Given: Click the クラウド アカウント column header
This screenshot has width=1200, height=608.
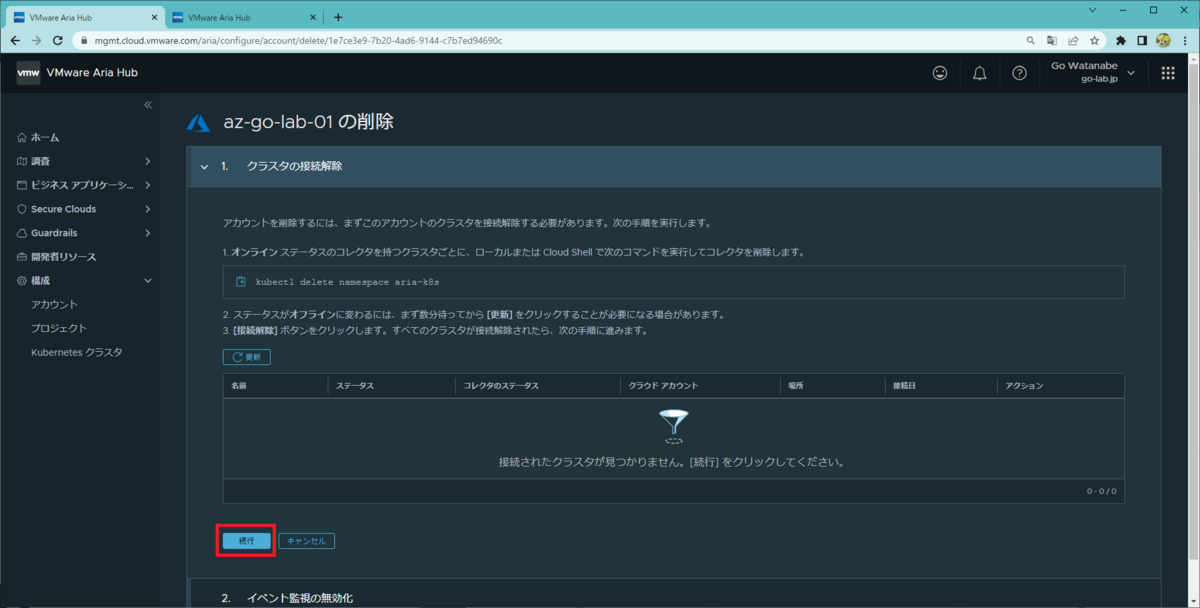Looking at the screenshot, I should click(x=663, y=385).
